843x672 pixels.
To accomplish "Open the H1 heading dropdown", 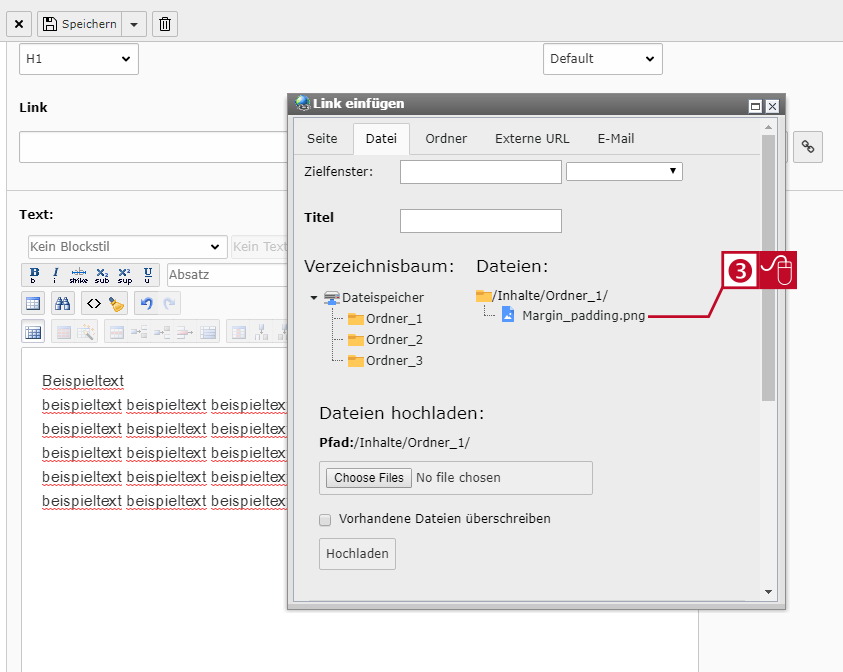I will (79, 59).
